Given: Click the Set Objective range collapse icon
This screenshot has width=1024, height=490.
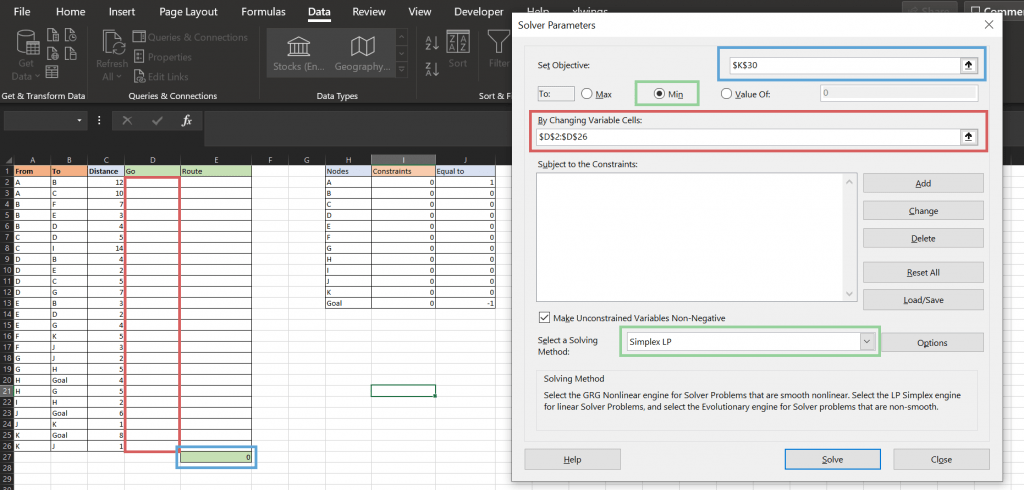Looking at the screenshot, I should (968, 65).
